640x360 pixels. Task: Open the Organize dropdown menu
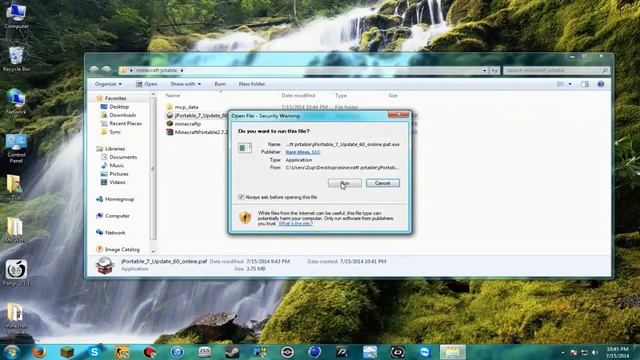coord(108,84)
